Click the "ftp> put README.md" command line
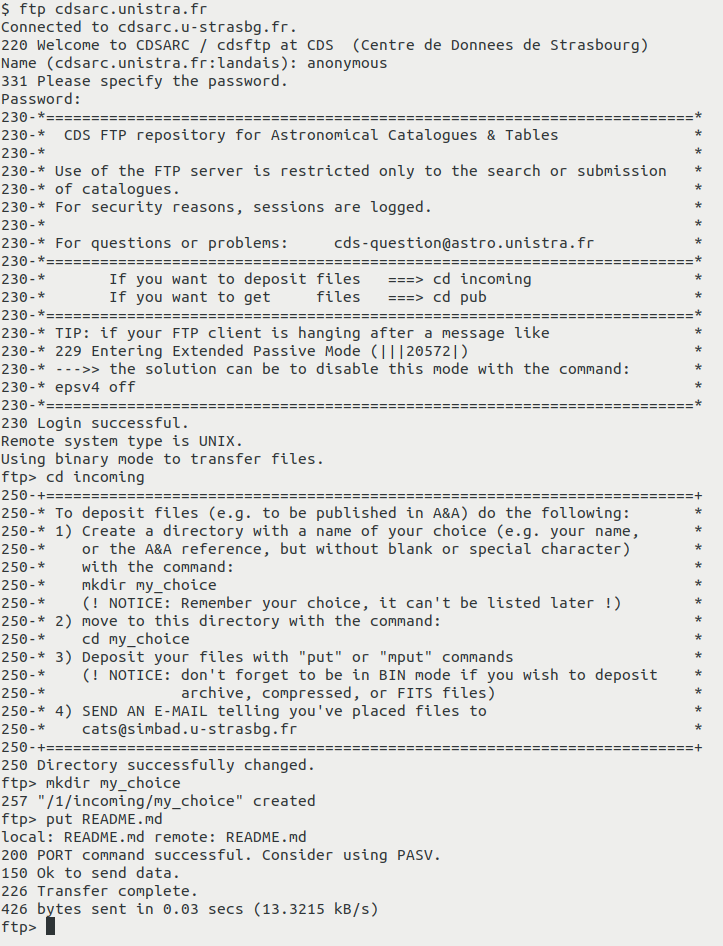The height and width of the screenshot is (946, 723). (81, 819)
